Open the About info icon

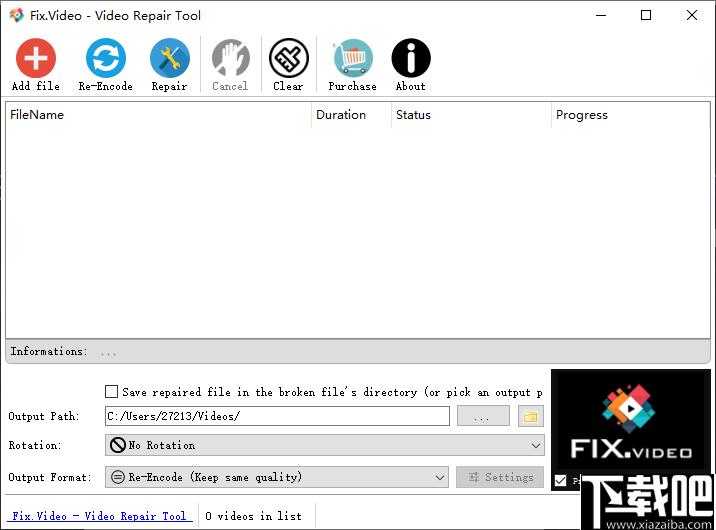pos(411,58)
